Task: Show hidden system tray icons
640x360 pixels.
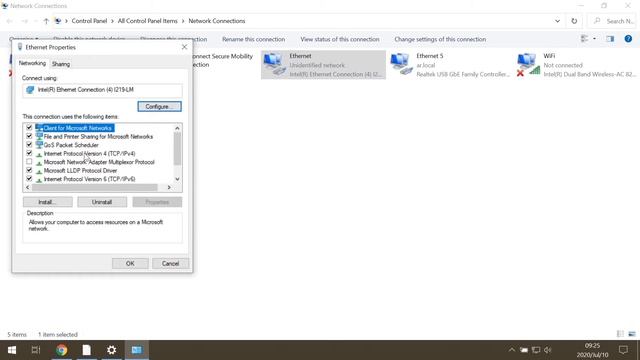Action: coord(511,350)
